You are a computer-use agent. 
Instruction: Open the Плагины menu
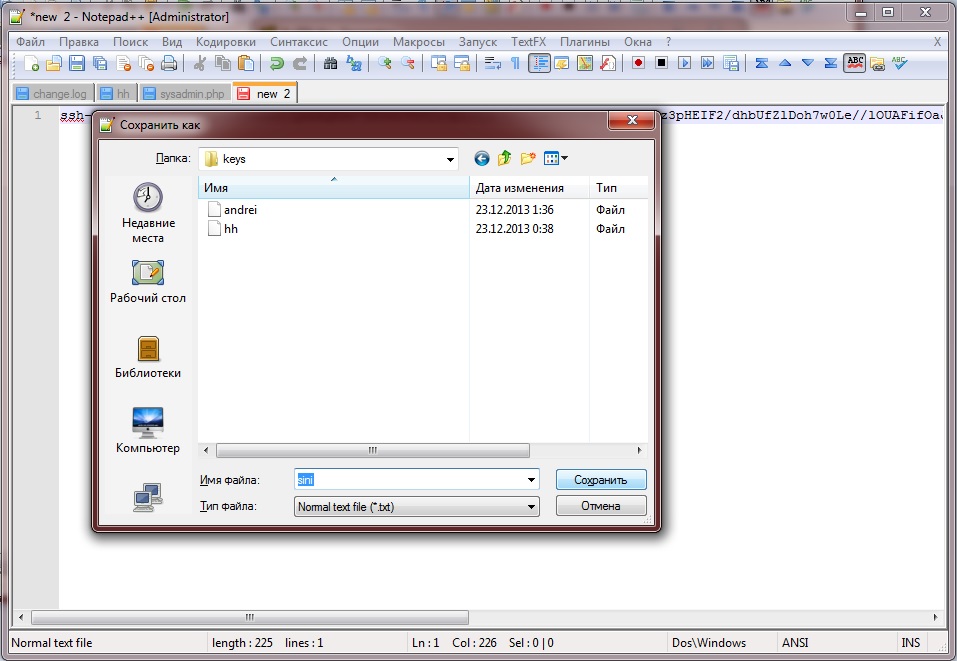click(585, 42)
